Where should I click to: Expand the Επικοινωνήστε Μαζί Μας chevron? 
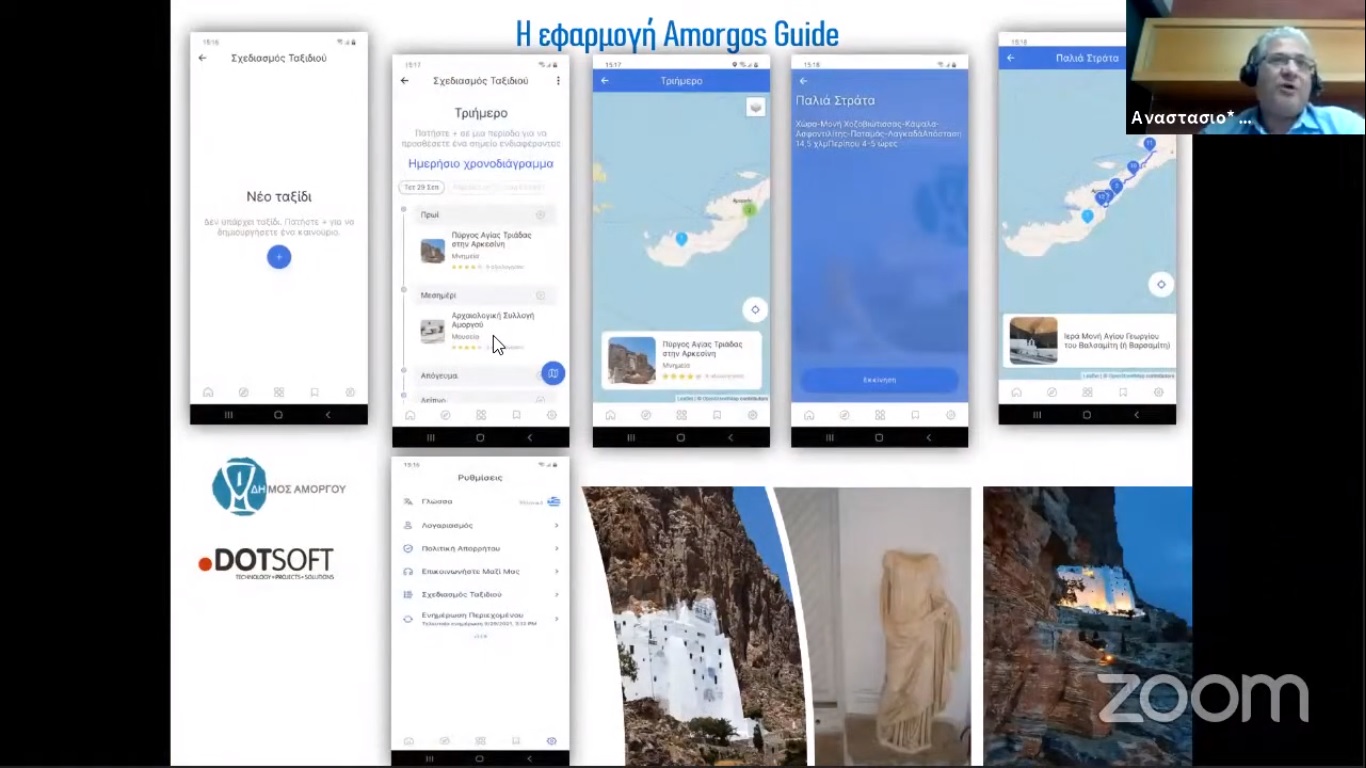[x=556, y=571]
